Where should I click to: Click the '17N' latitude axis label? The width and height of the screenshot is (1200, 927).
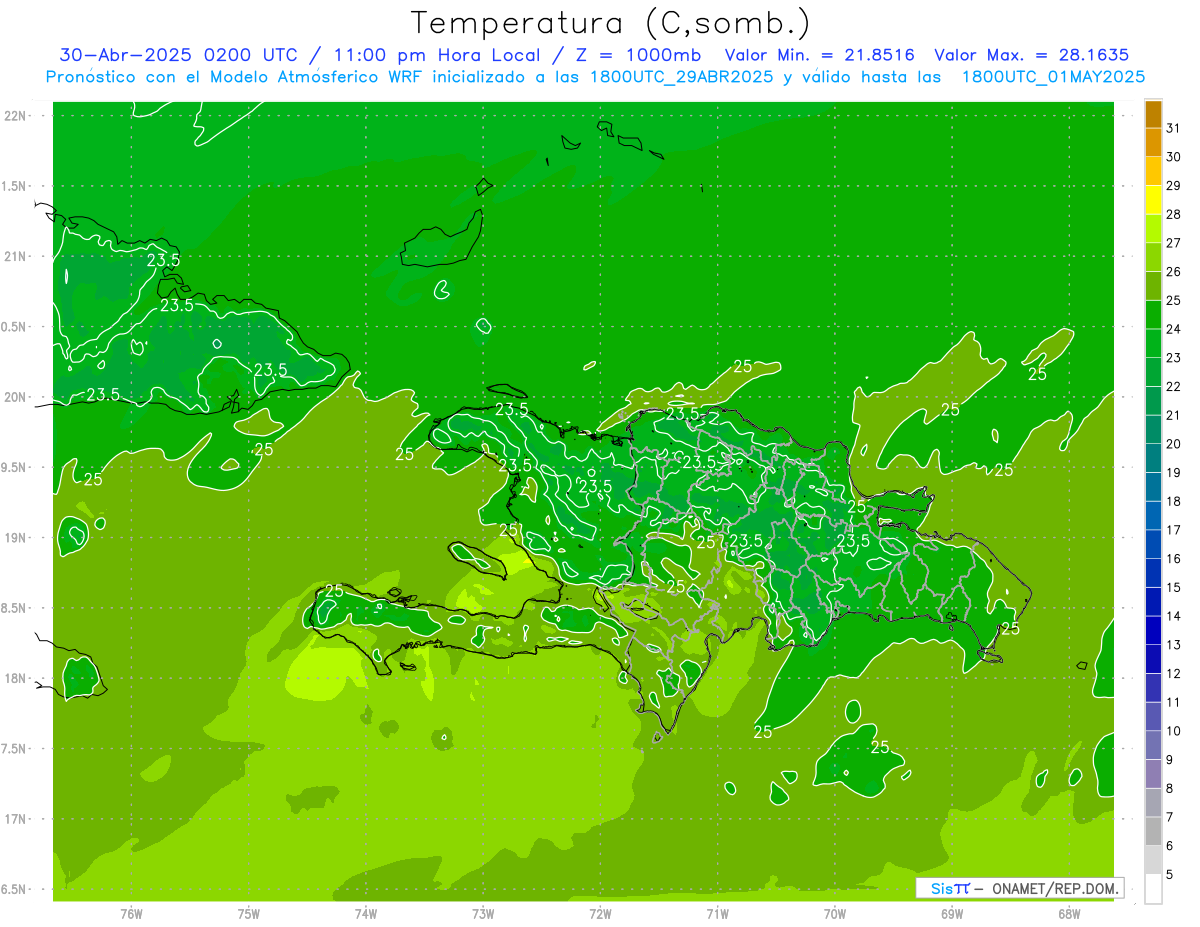(16, 820)
